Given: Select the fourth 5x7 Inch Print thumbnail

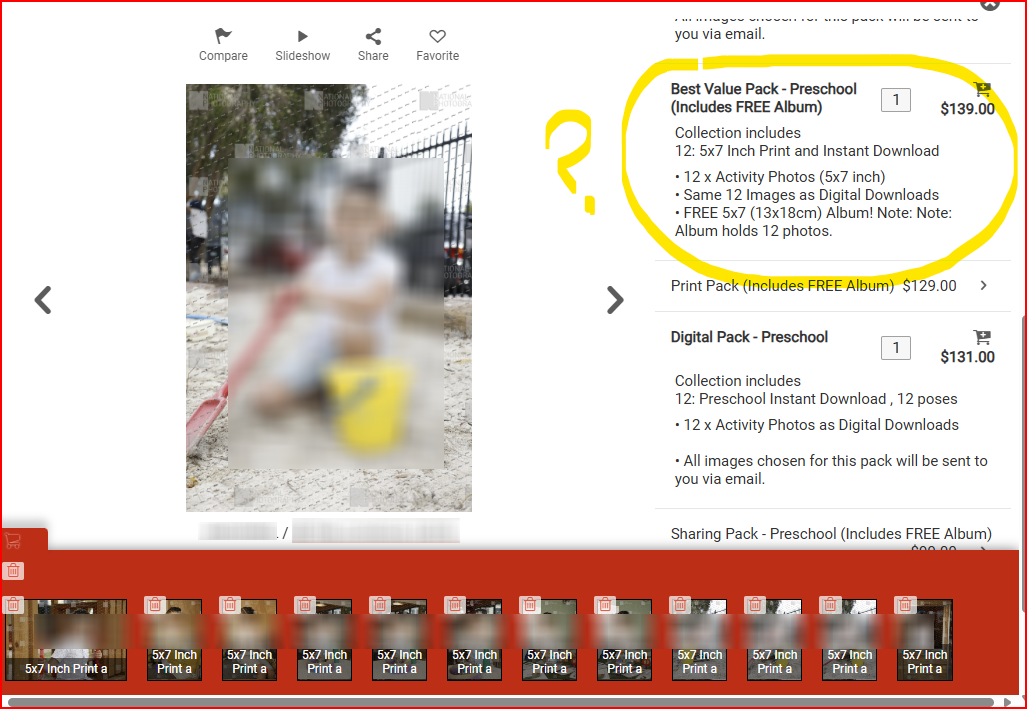Looking at the screenshot, I should coord(324,640).
